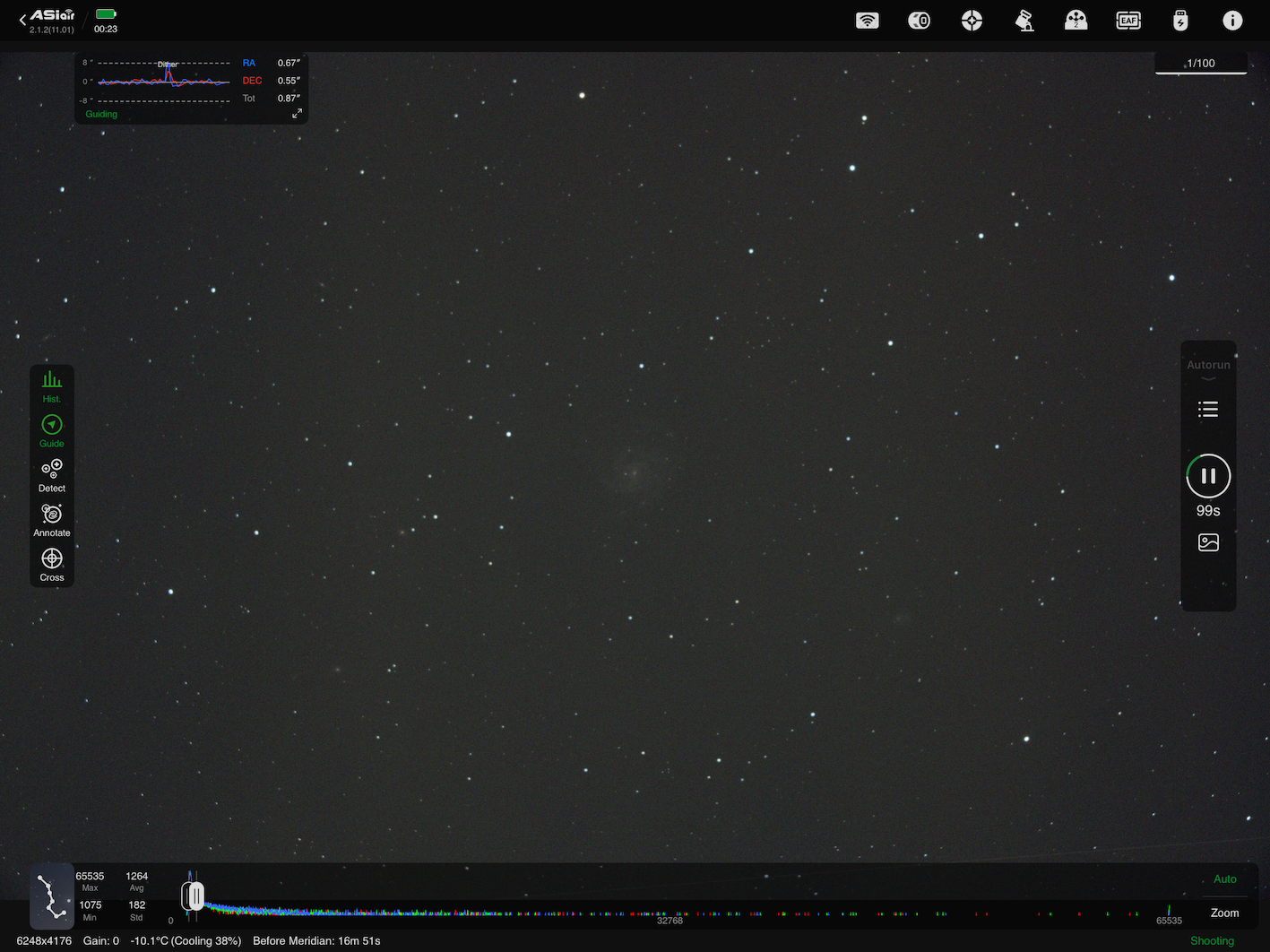Viewport: 1270px width, 952px height.
Task: Open main camera settings icon
Action: point(920,21)
